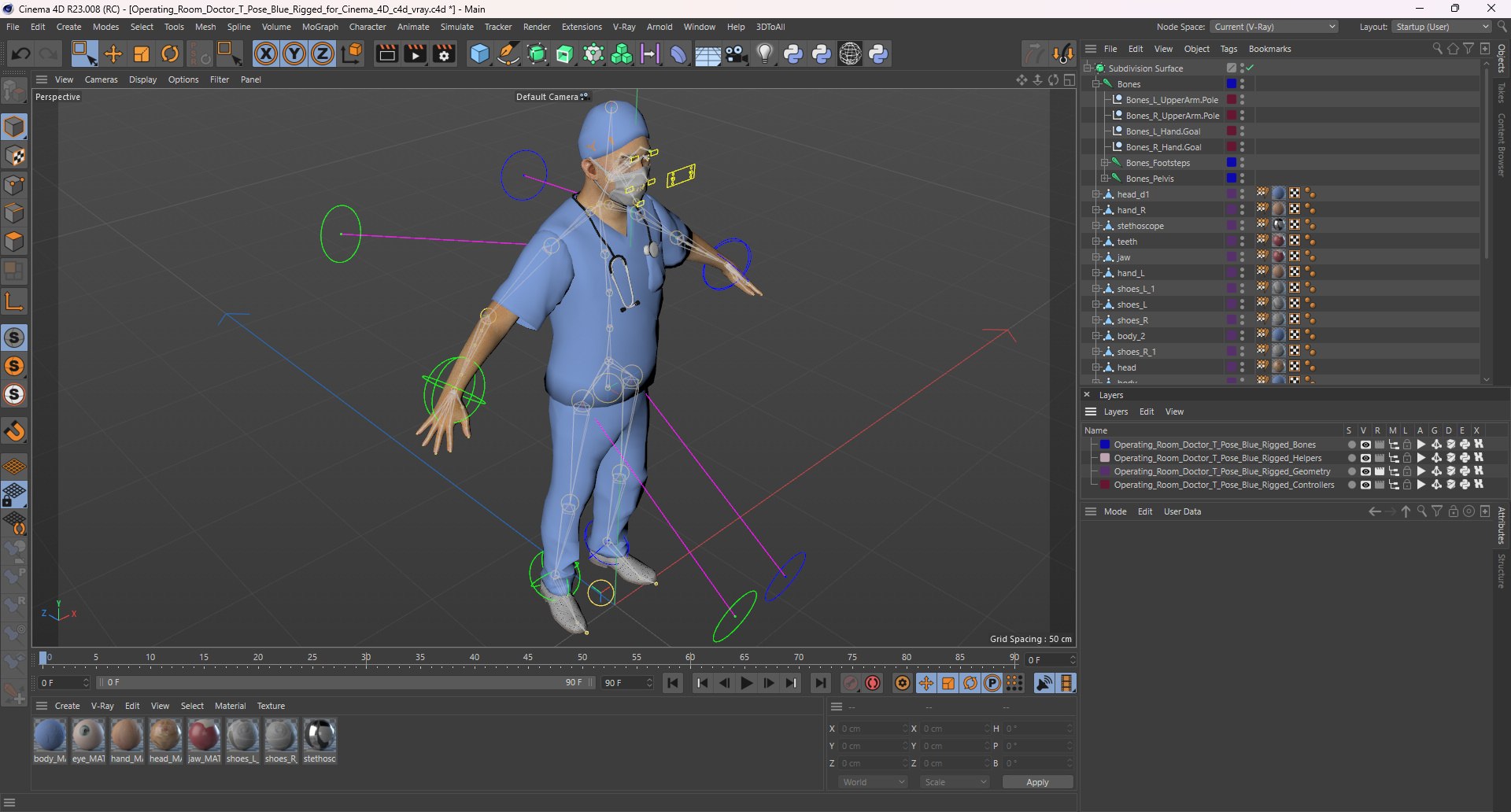Open Bookmarks in Object Manager

tap(1269, 49)
